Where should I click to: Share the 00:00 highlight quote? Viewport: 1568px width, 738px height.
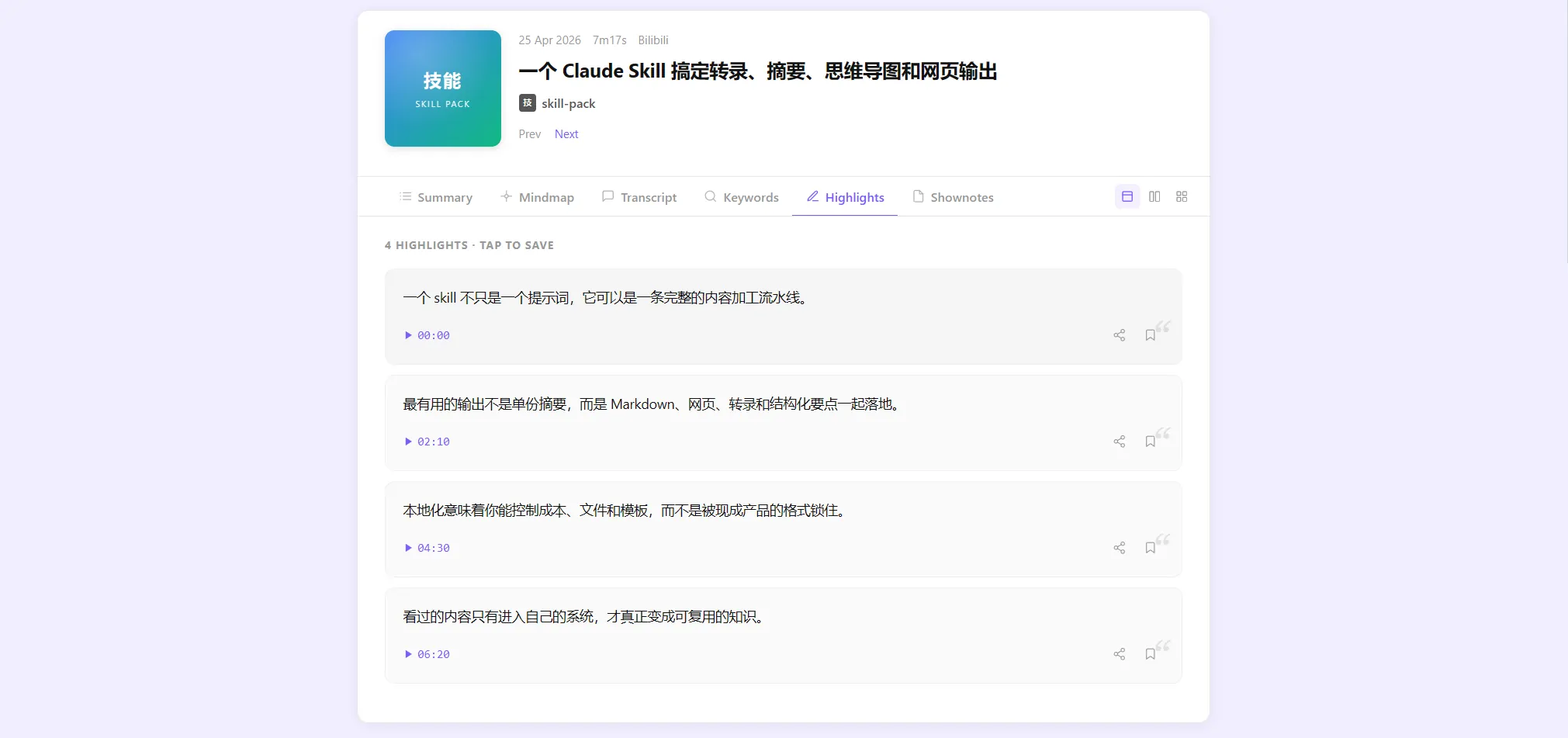(x=1119, y=335)
